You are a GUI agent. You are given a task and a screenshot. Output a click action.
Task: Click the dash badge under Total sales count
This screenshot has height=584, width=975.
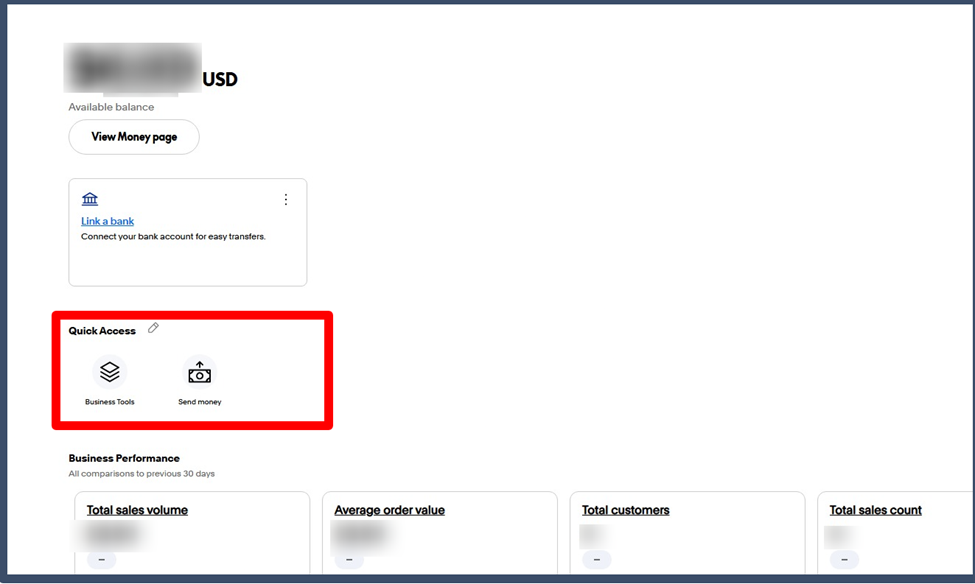[844, 560]
